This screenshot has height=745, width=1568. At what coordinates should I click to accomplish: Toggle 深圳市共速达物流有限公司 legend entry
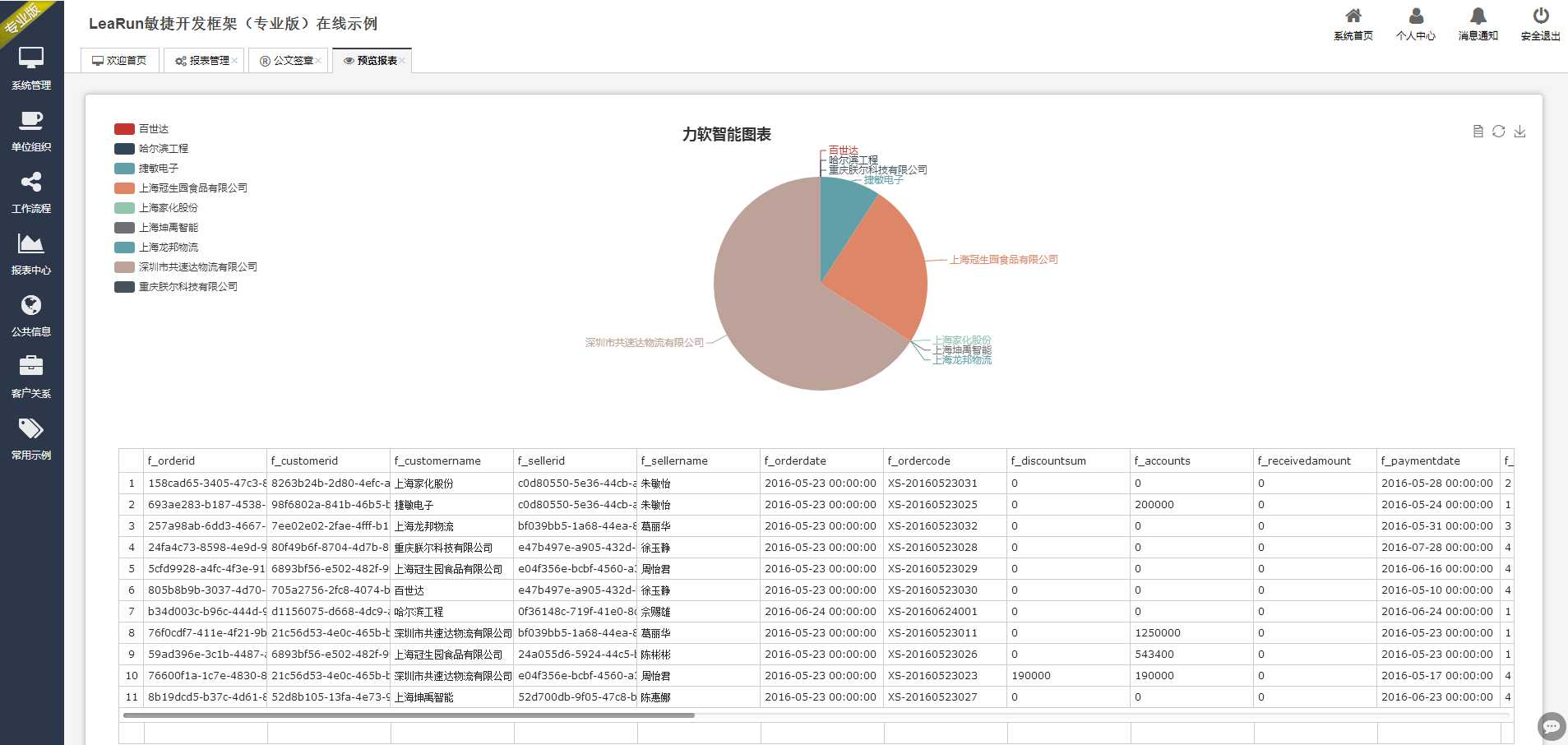(186, 267)
